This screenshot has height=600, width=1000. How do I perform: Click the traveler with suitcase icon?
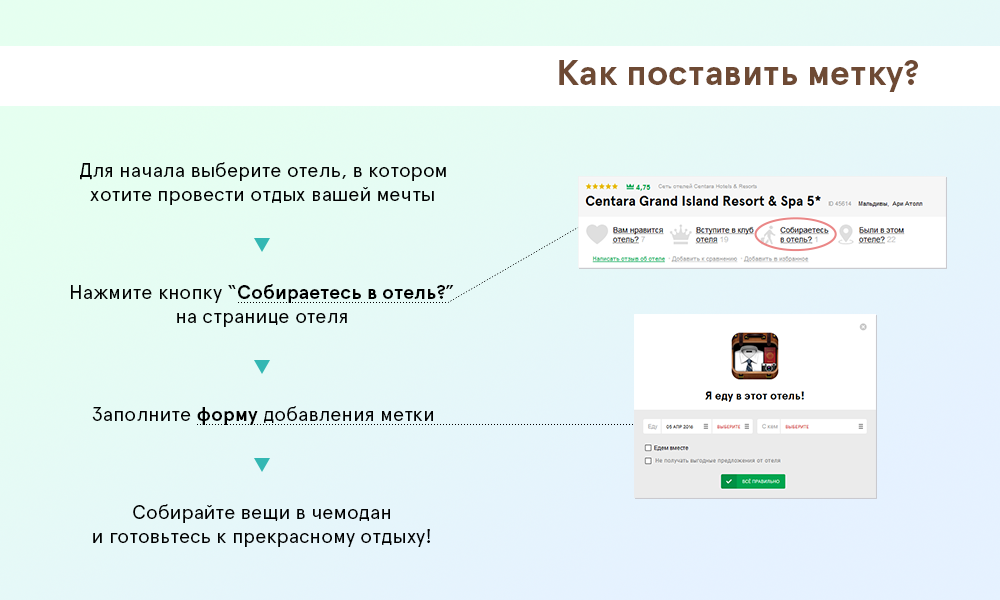tap(767, 235)
